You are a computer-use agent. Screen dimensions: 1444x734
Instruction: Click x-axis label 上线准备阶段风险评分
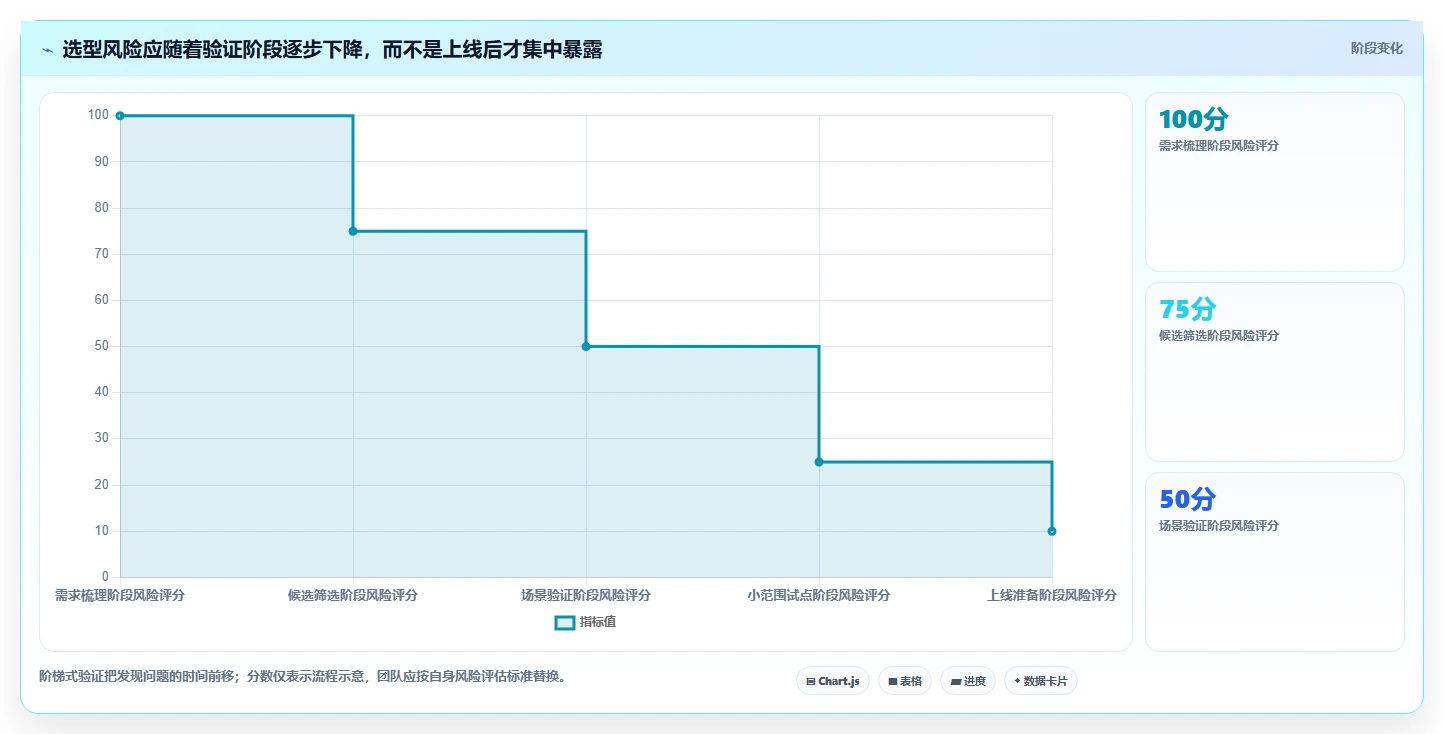tap(1052, 595)
